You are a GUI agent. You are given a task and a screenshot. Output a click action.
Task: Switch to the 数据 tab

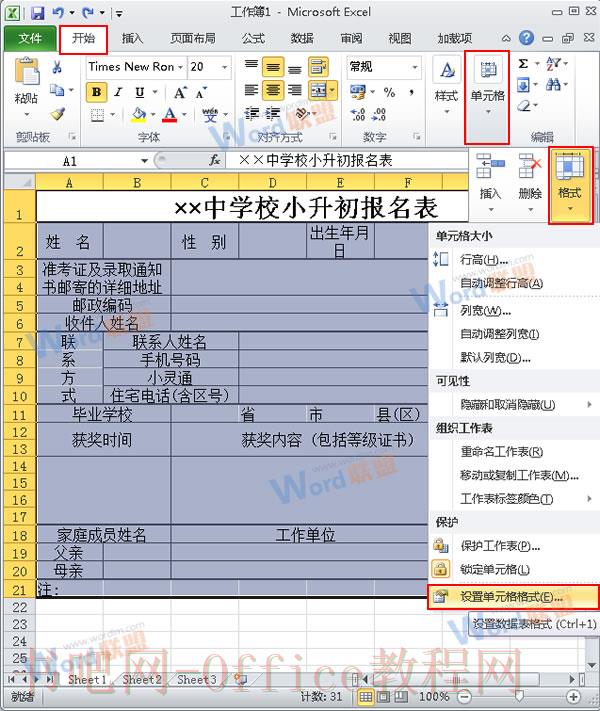coord(302,39)
